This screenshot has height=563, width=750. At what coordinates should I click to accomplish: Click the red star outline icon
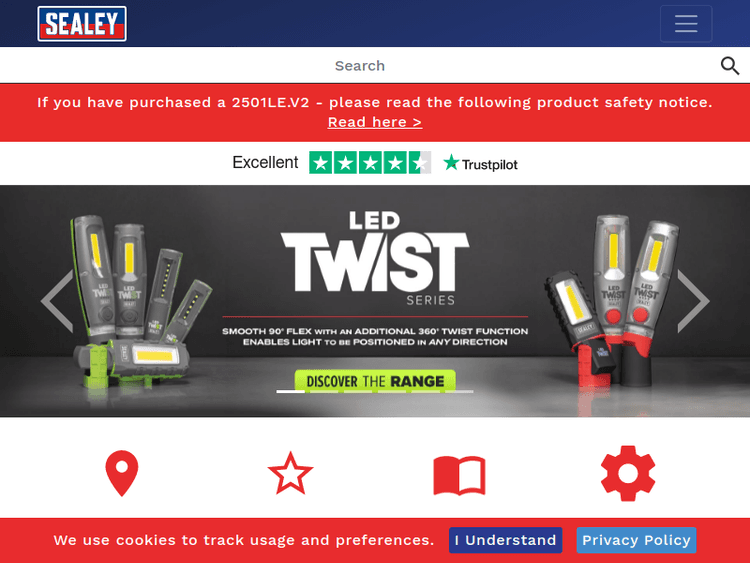[290, 474]
